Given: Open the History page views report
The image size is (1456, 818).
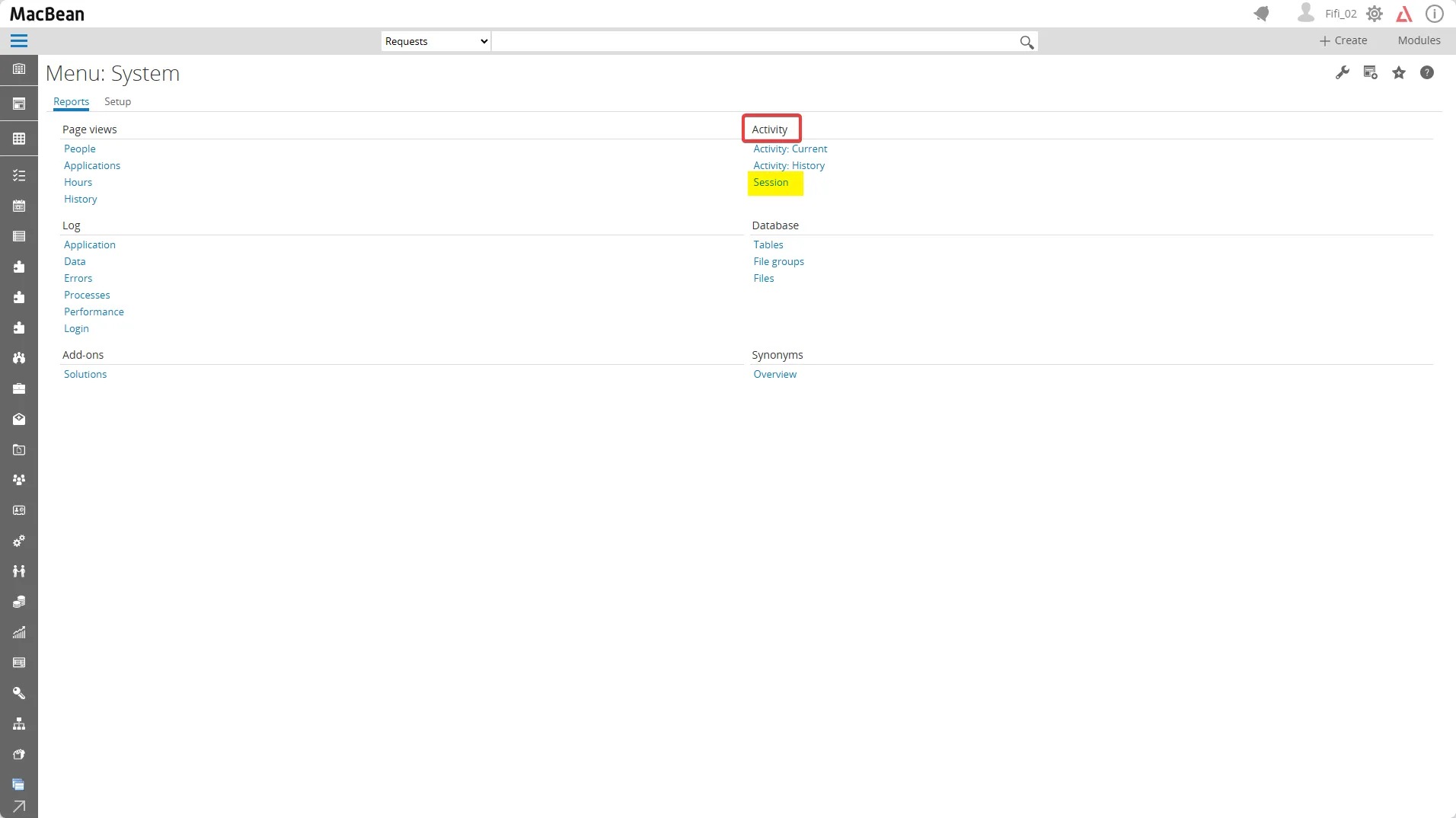Looking at the screenshot, I should click(81, 199).
